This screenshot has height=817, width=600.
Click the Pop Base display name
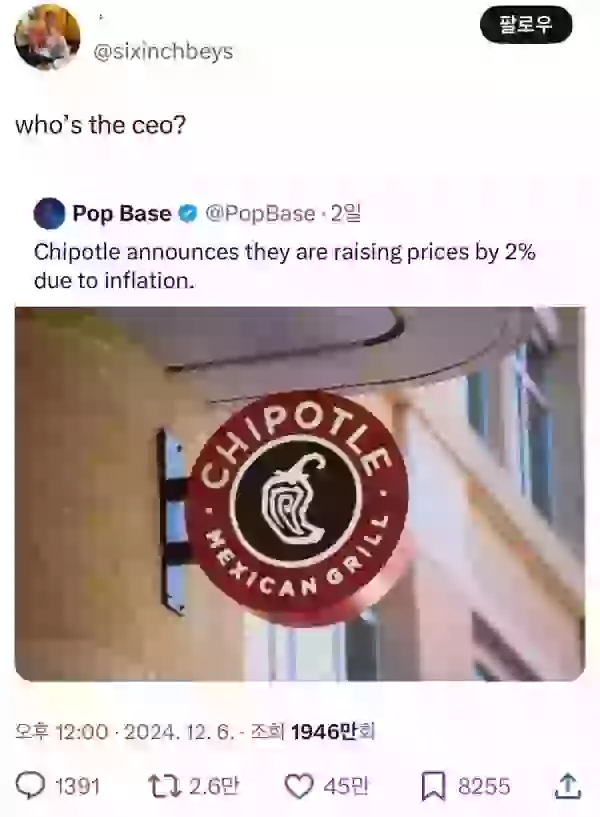122,214
